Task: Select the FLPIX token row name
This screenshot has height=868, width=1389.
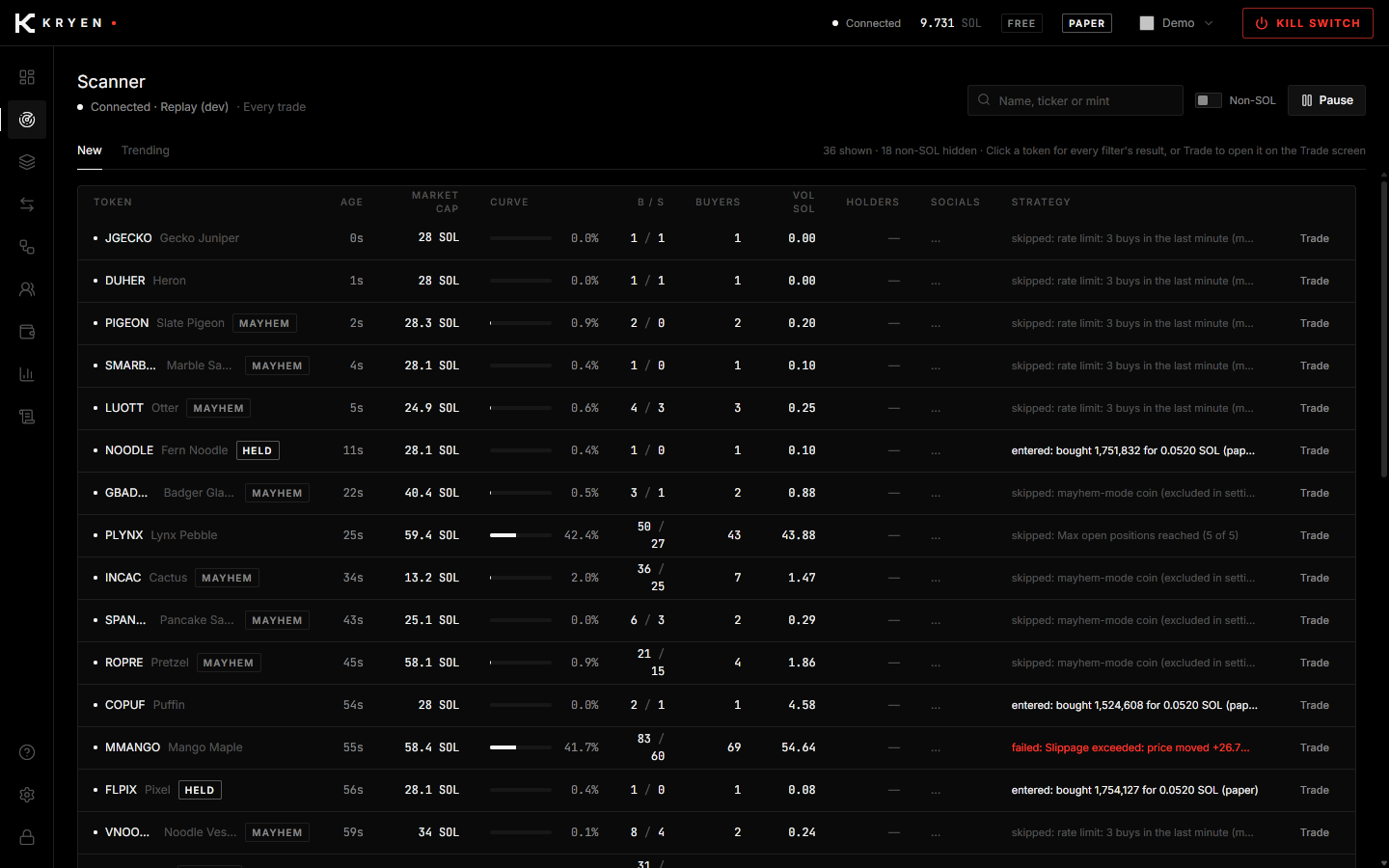Action: (121, 790)
